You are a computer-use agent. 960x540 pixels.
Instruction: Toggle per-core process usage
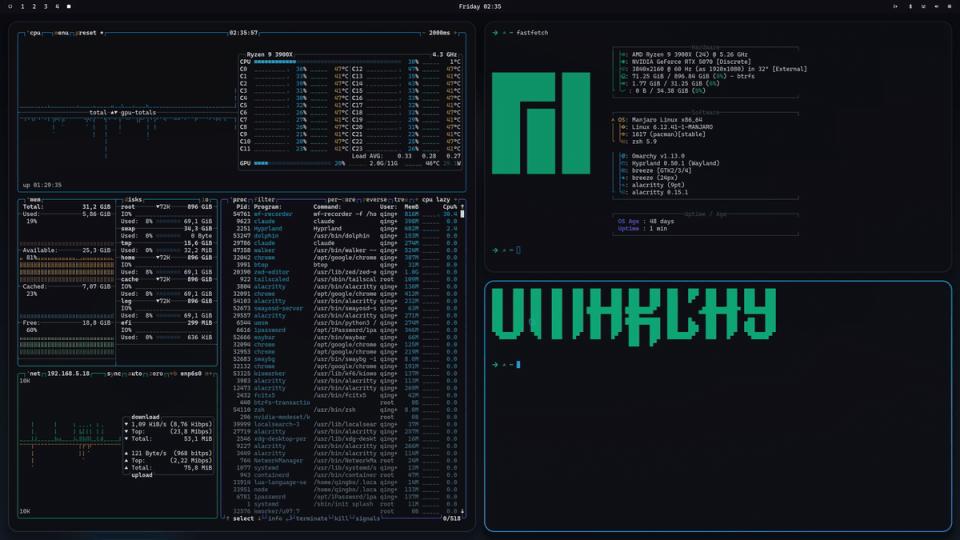click(x=341, y=200)
